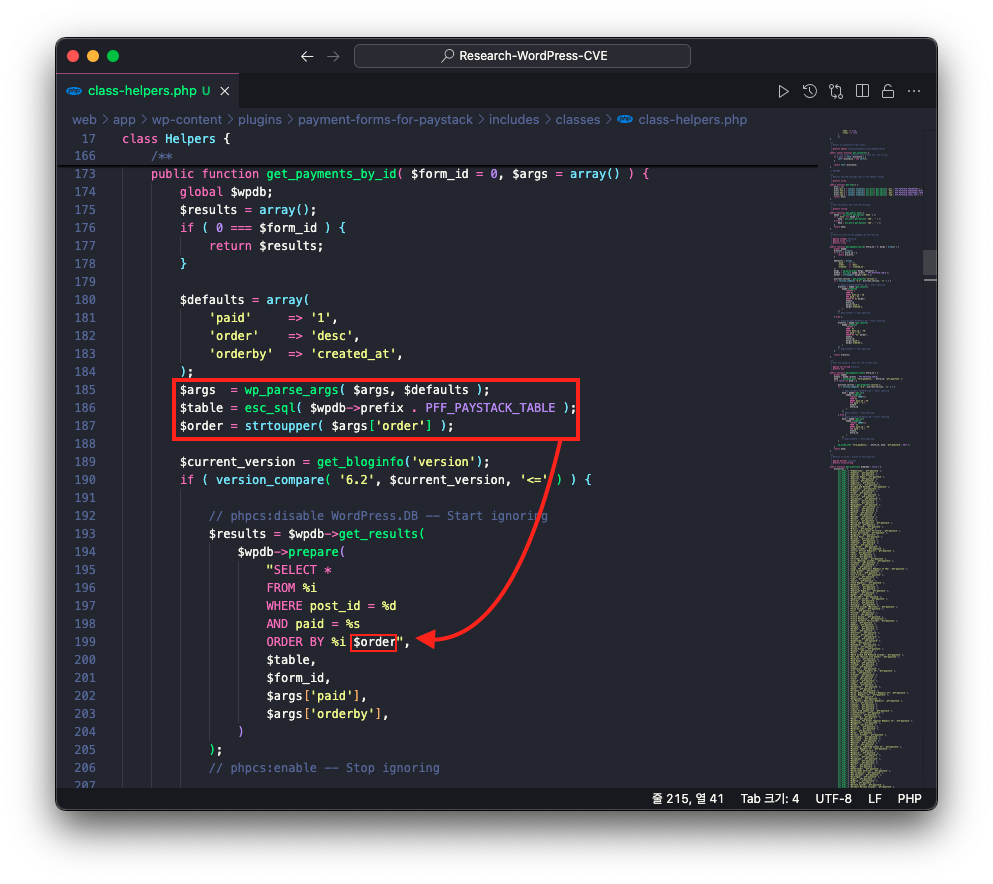Run the PHP file with play icon
This screenshot has height=884, width=993.
tap(783, 91)
